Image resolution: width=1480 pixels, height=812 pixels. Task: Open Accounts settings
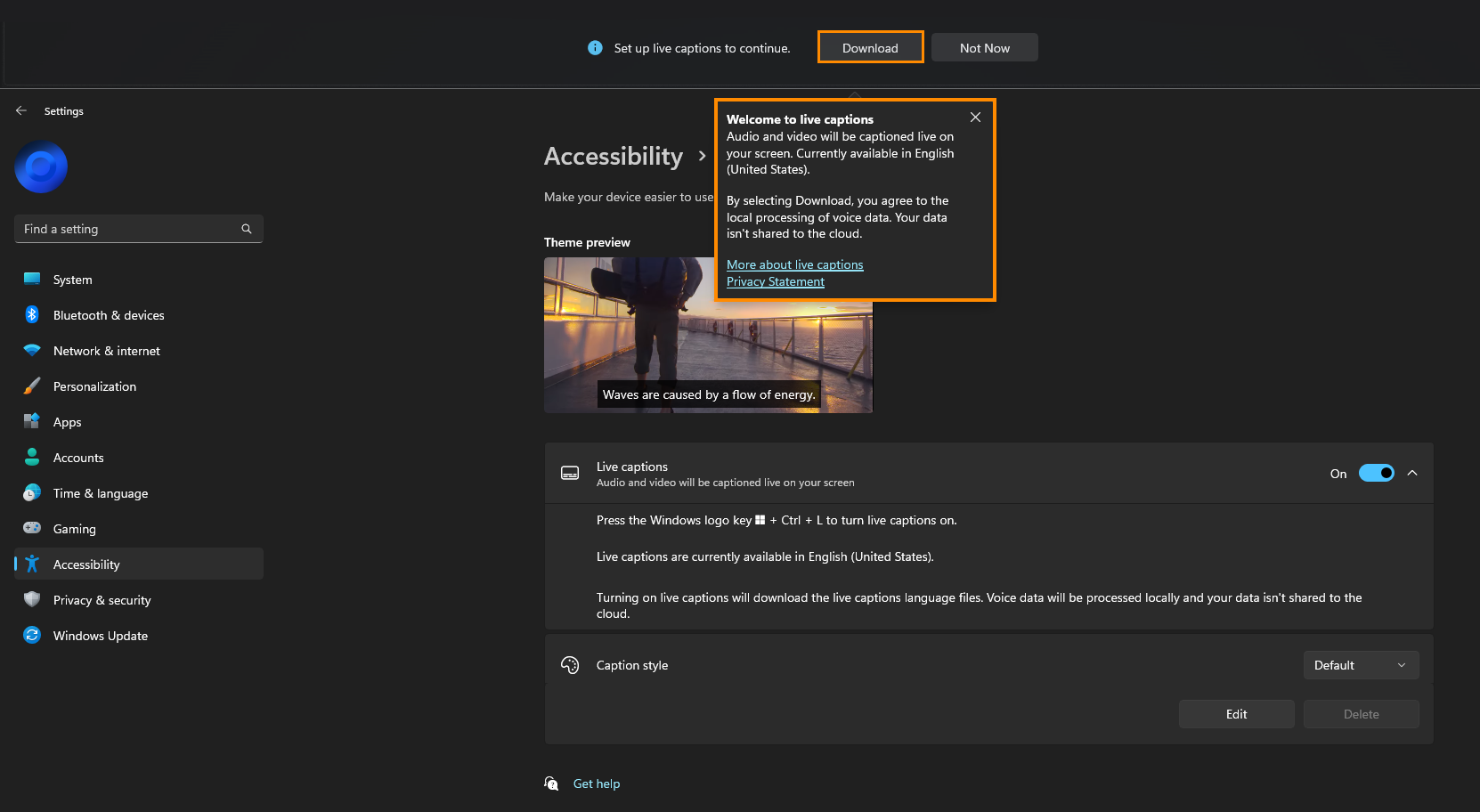139,457
